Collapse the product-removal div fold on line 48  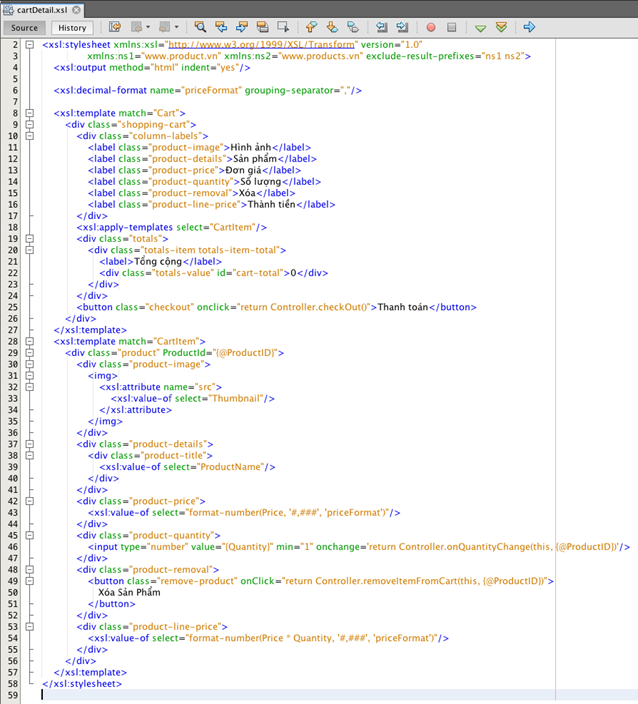(30, 569)
